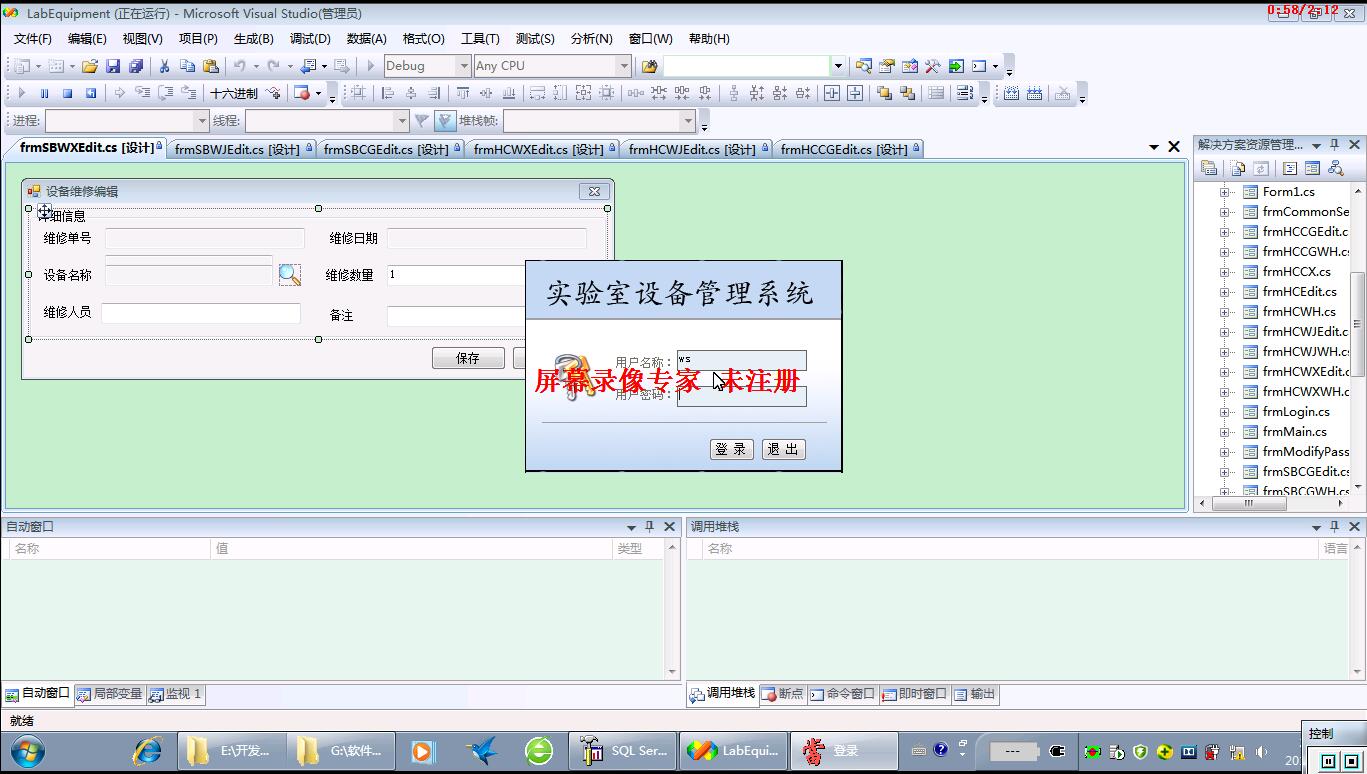Open the Properties window toolbar icon
The image size is (1367, 774).
click(x=887, y=66)
